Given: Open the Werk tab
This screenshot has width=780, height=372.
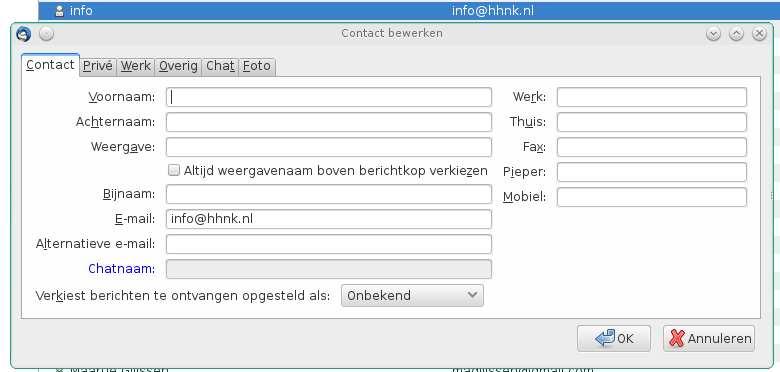Looking at the screenshot, I should [x=135, y=66].
